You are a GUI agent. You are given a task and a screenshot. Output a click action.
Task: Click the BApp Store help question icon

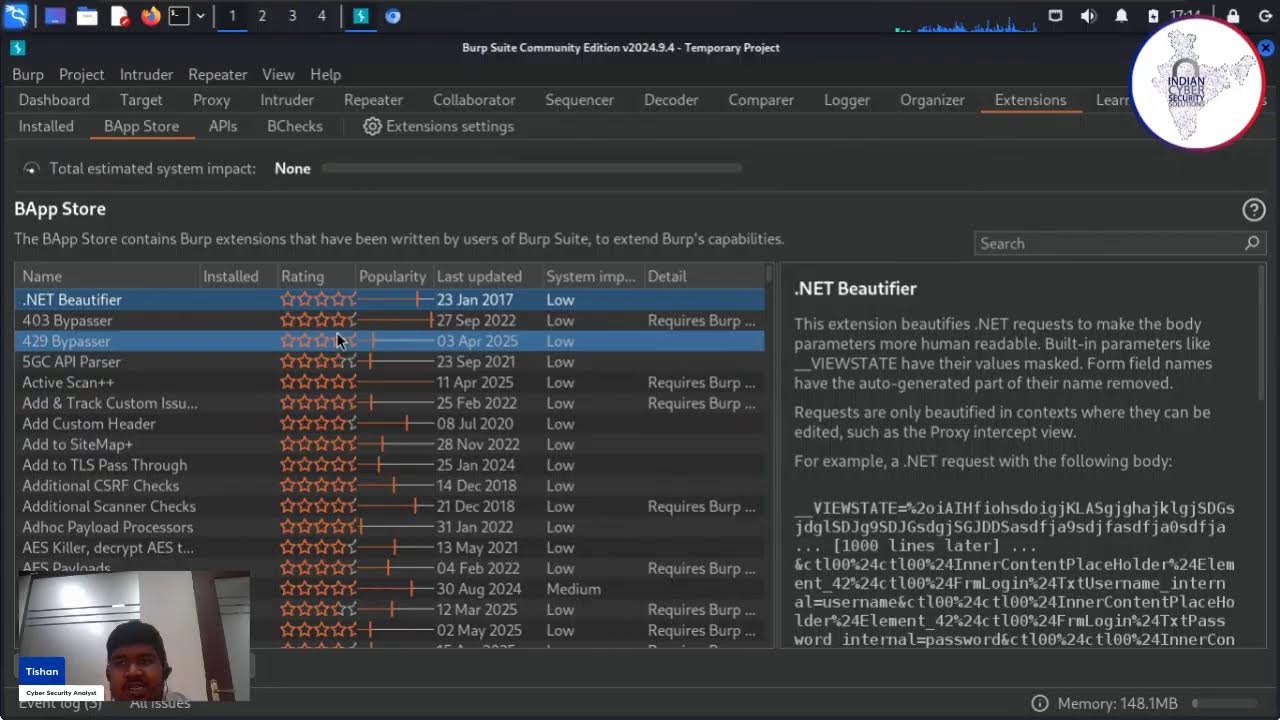(1253, 210)
